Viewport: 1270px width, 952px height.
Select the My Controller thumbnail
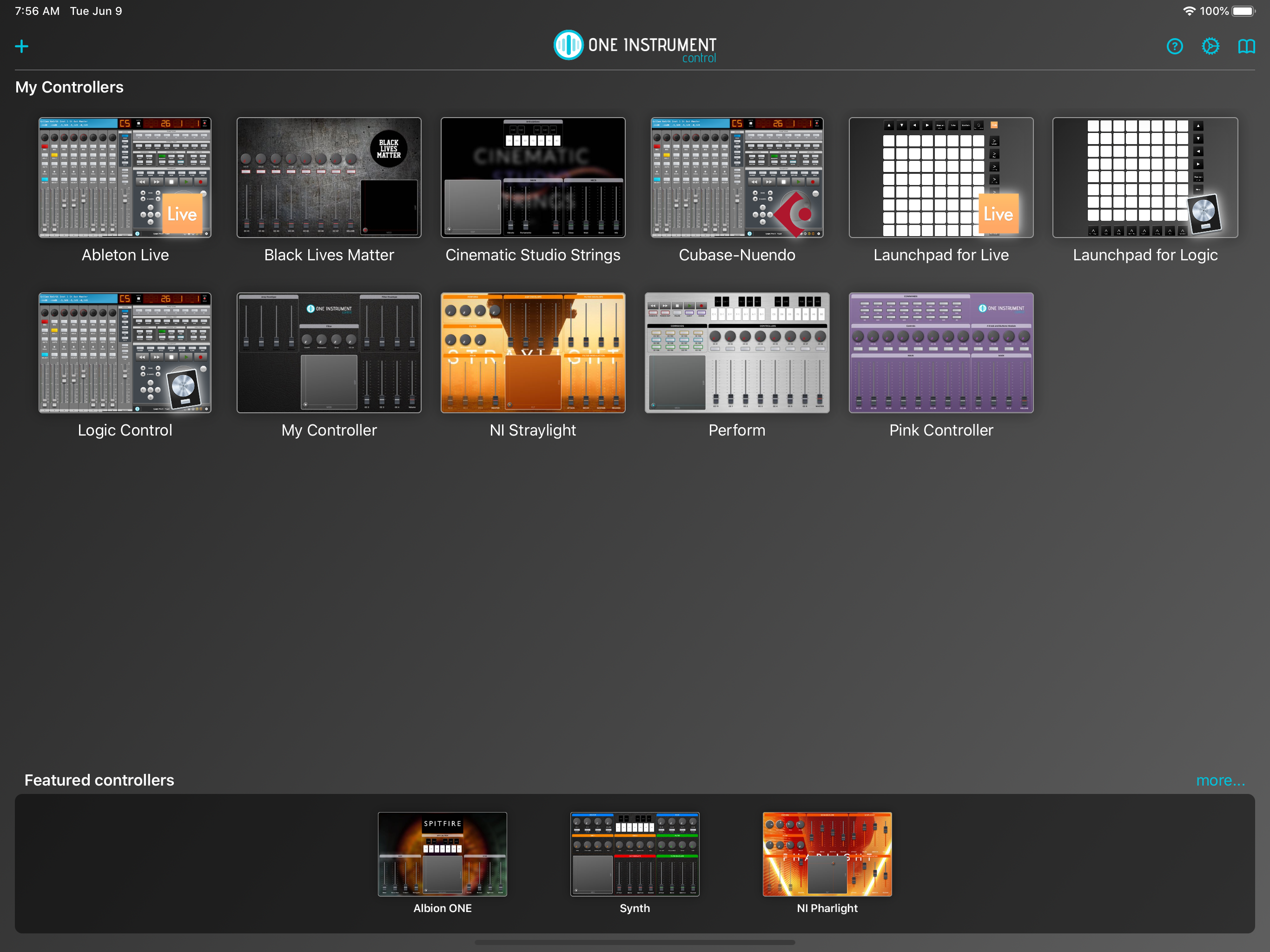(x=328, y=352)
